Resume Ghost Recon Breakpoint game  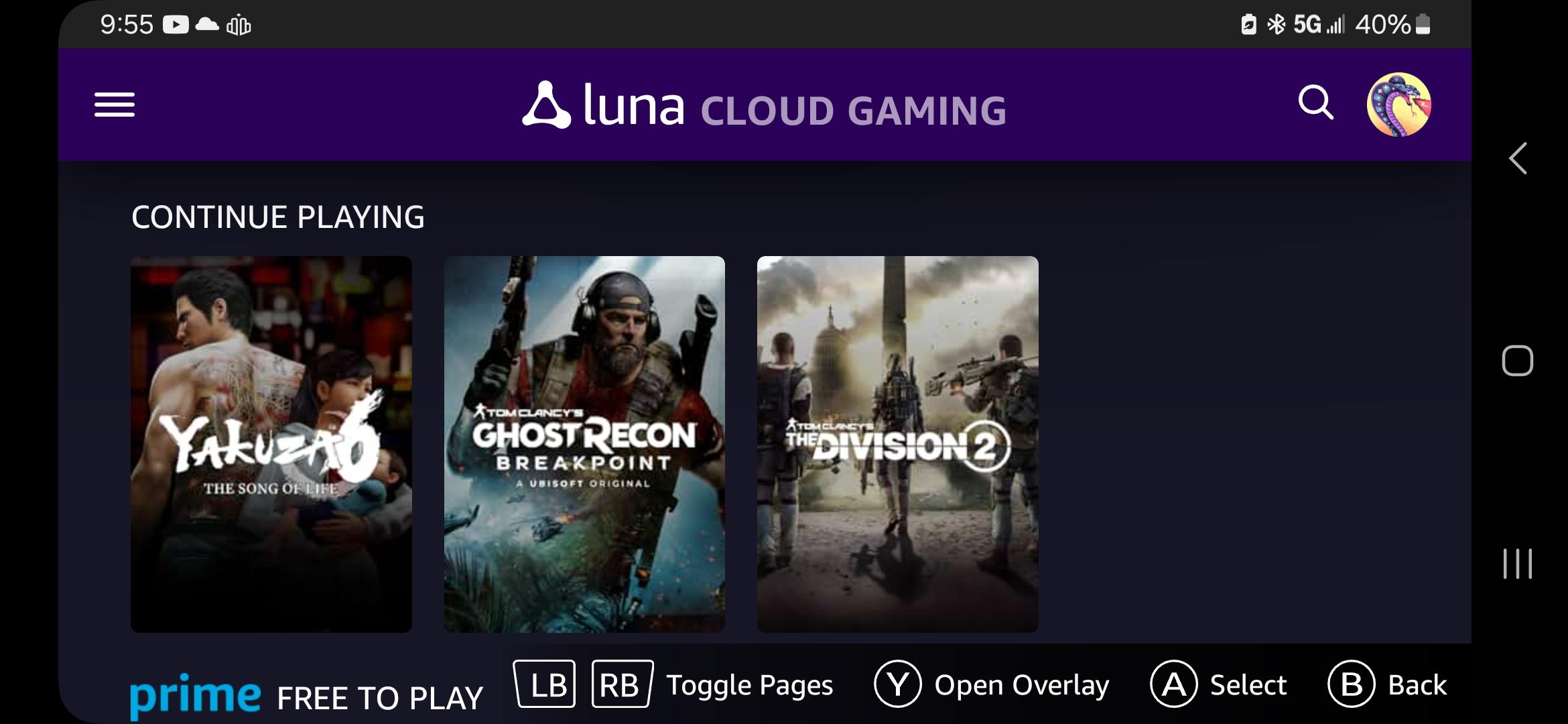[x=584, y=444]
